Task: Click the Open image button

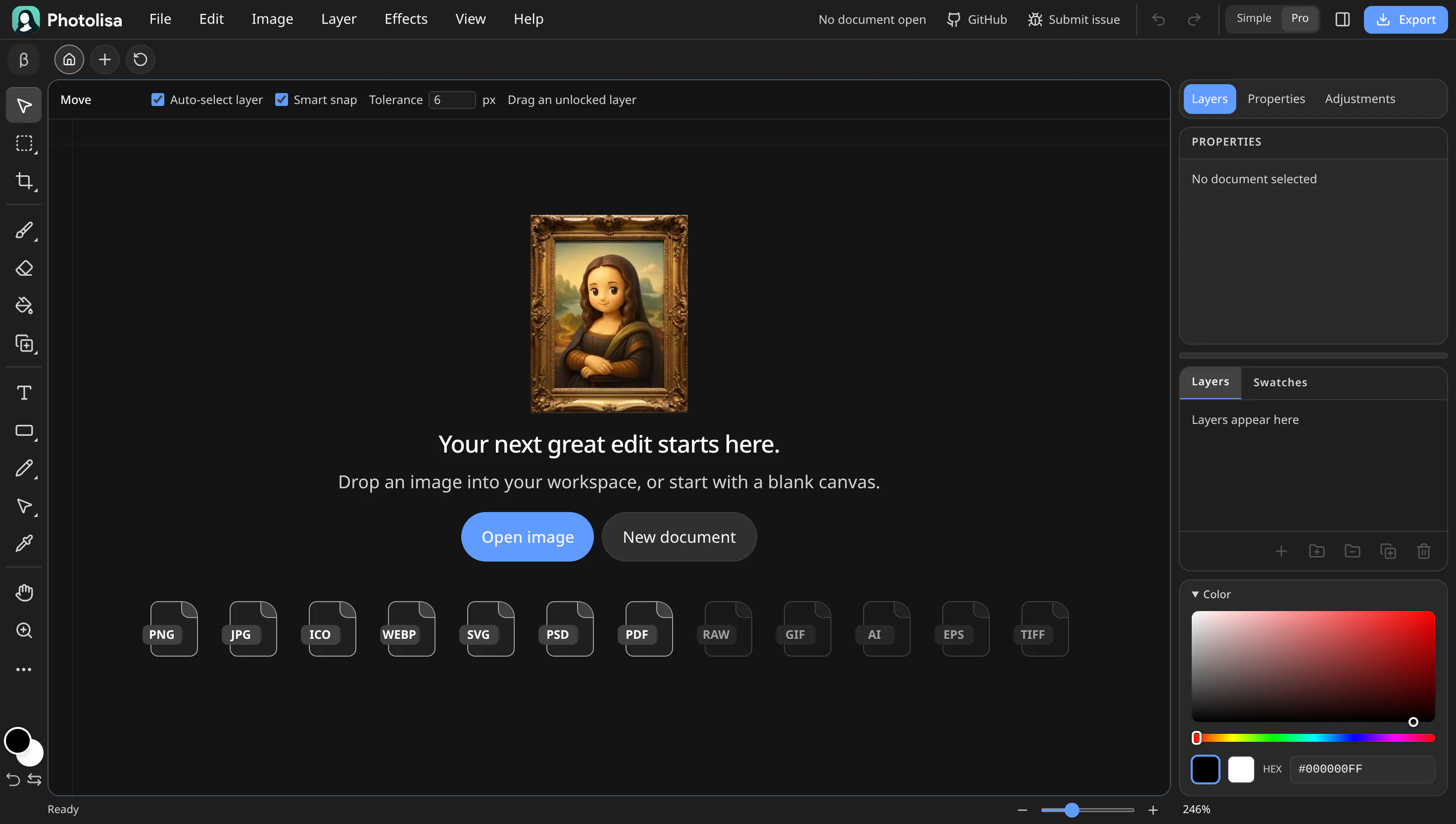Action: (527, 536)
